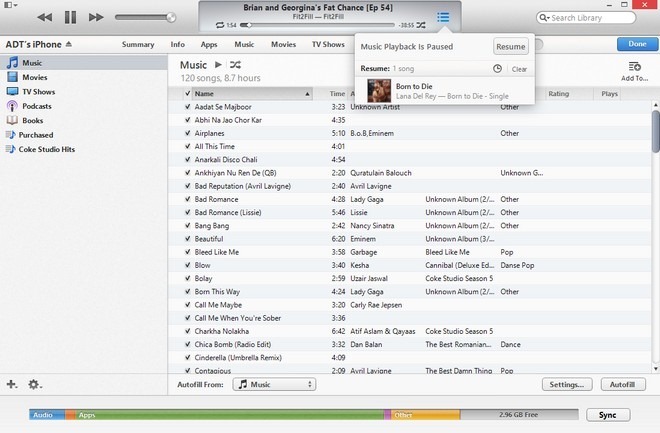Screen dimensions: 660x433
Task: Toggle the check-all column header checkbox
Action: click(187, 93)
